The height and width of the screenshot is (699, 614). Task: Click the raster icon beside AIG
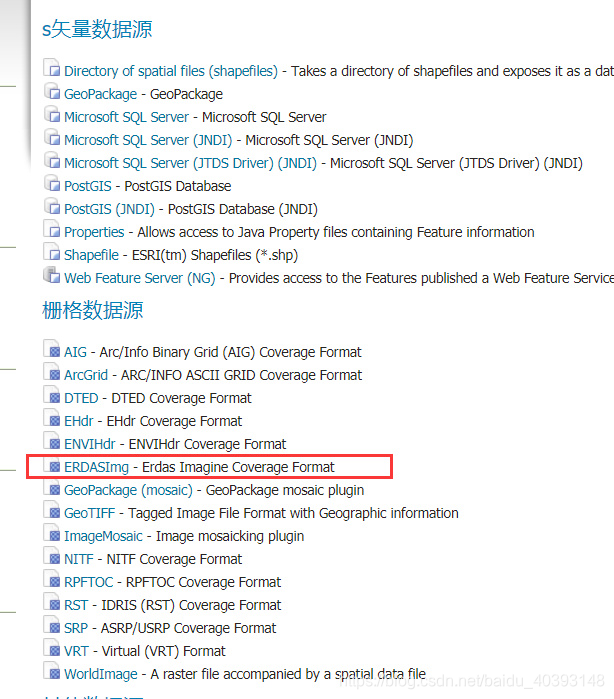(x=52, y=350)
